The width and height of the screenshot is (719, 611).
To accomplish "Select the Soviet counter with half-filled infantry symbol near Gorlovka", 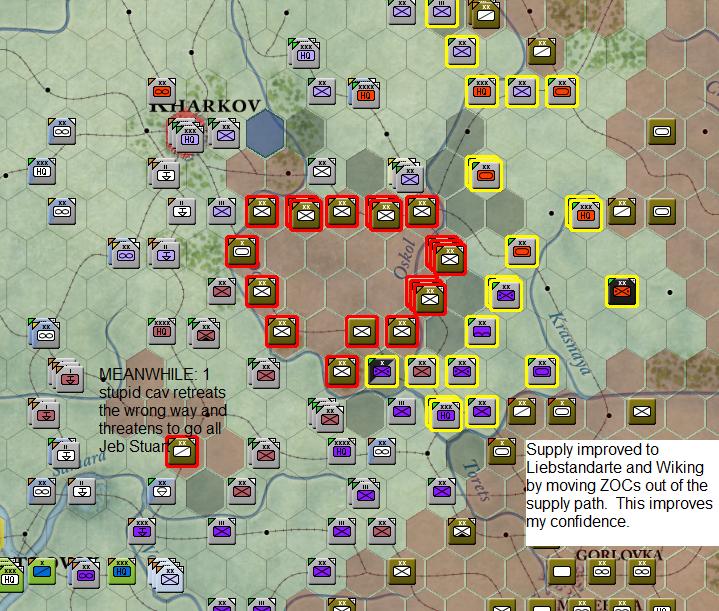I will 462,532.
